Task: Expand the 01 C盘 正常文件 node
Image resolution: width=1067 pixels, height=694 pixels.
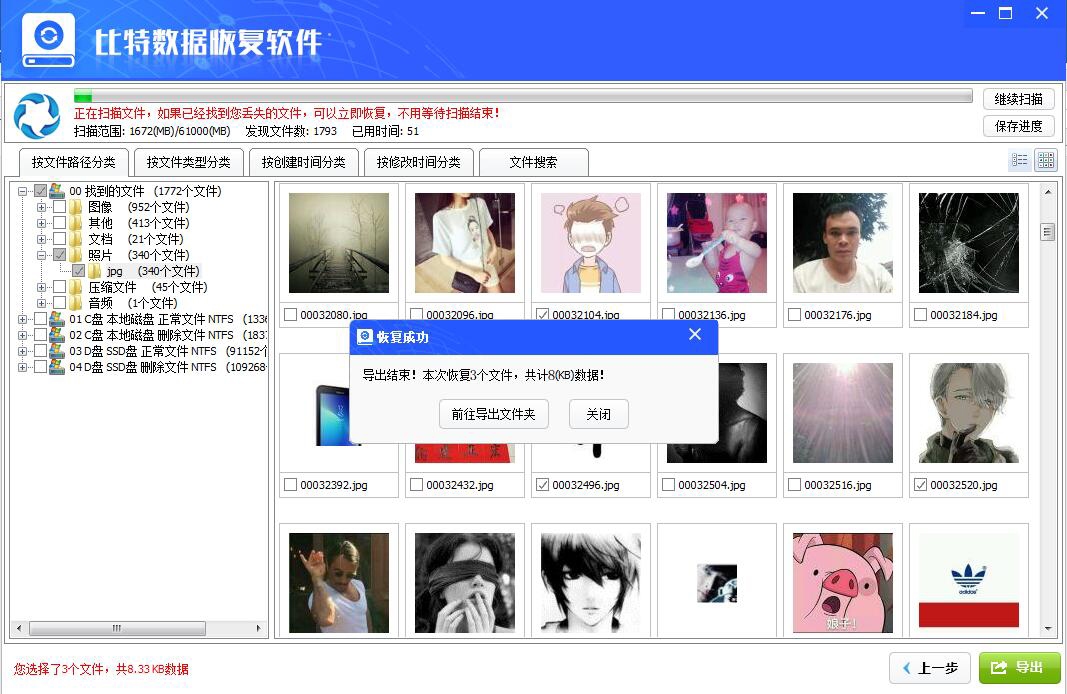Action: click(22, 318)
